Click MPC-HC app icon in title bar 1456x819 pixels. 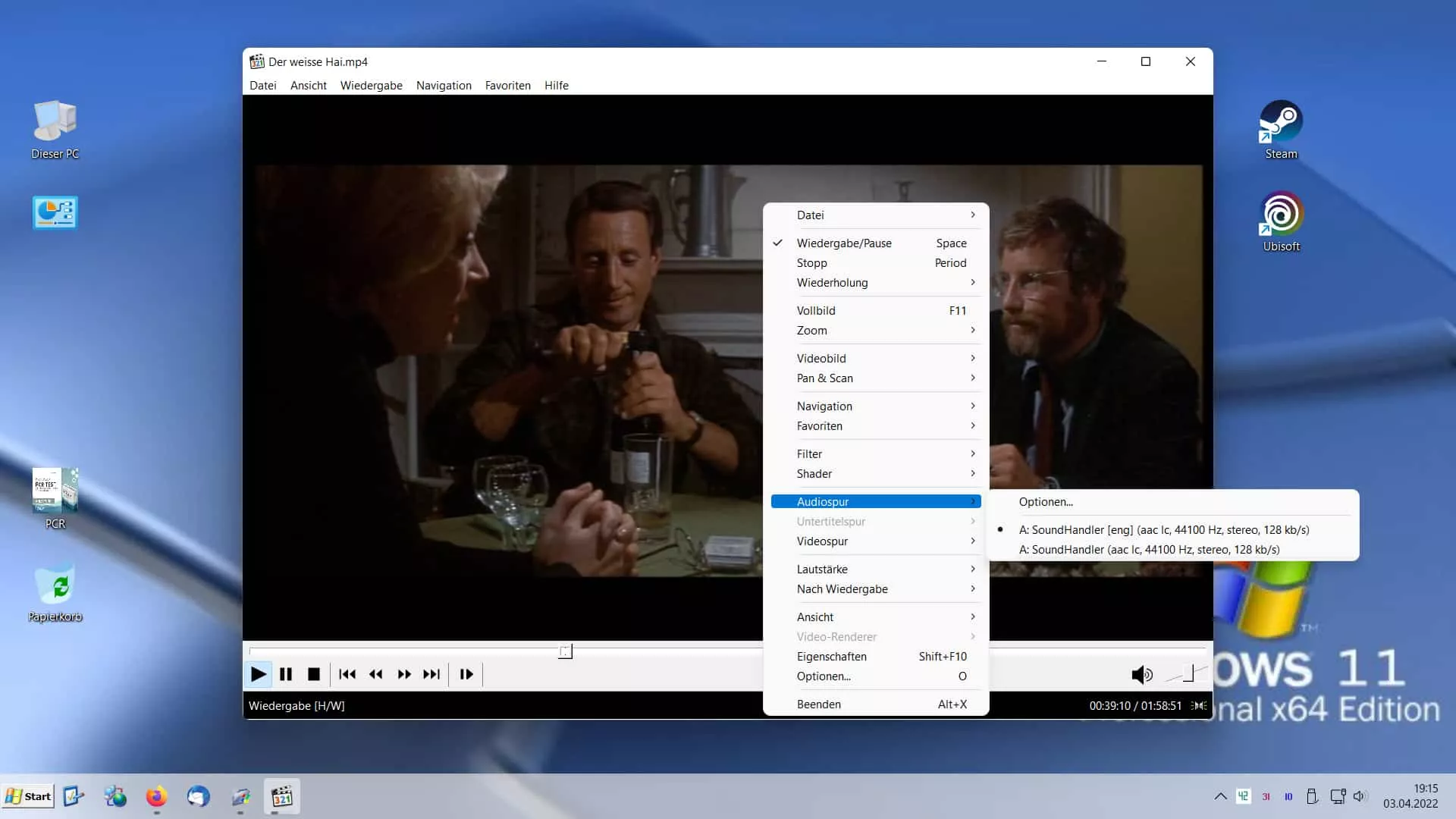pos(257,61)
